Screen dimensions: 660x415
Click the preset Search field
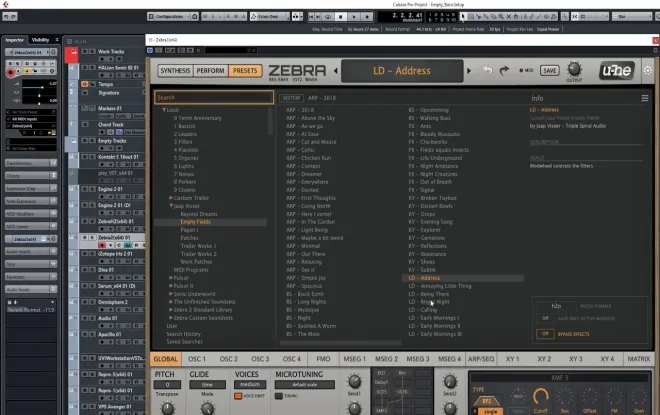pyautogui.click(x=214, y=97)
